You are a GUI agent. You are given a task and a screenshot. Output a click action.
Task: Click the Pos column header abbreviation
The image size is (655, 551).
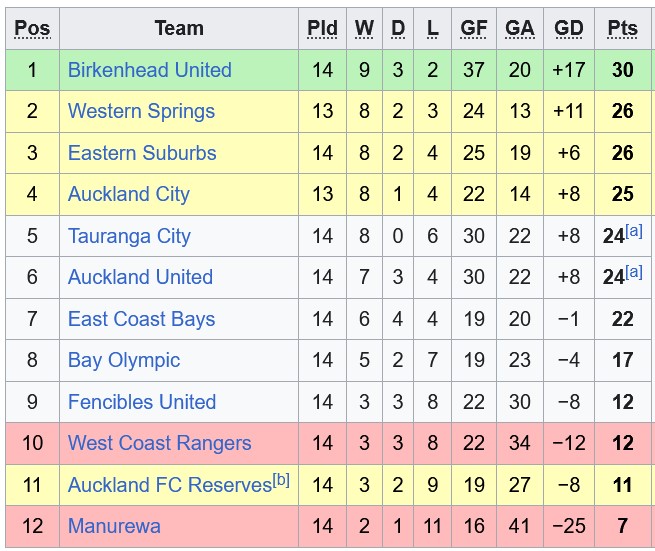click(32, 28)
